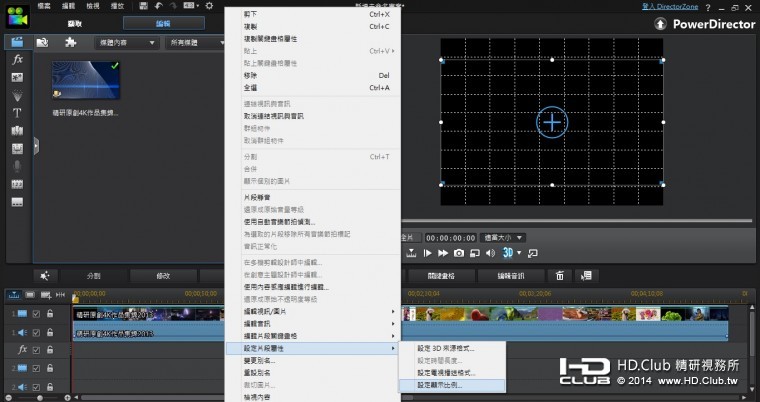Open the 媒體內容 media content dropdown

(x=125, y=43)
